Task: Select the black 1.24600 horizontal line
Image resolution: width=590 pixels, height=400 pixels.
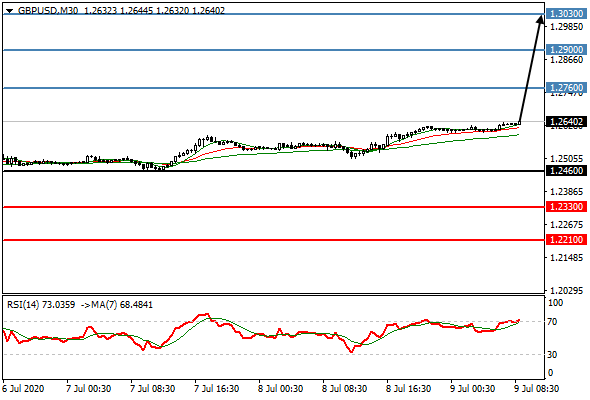Action: point(274,171)
